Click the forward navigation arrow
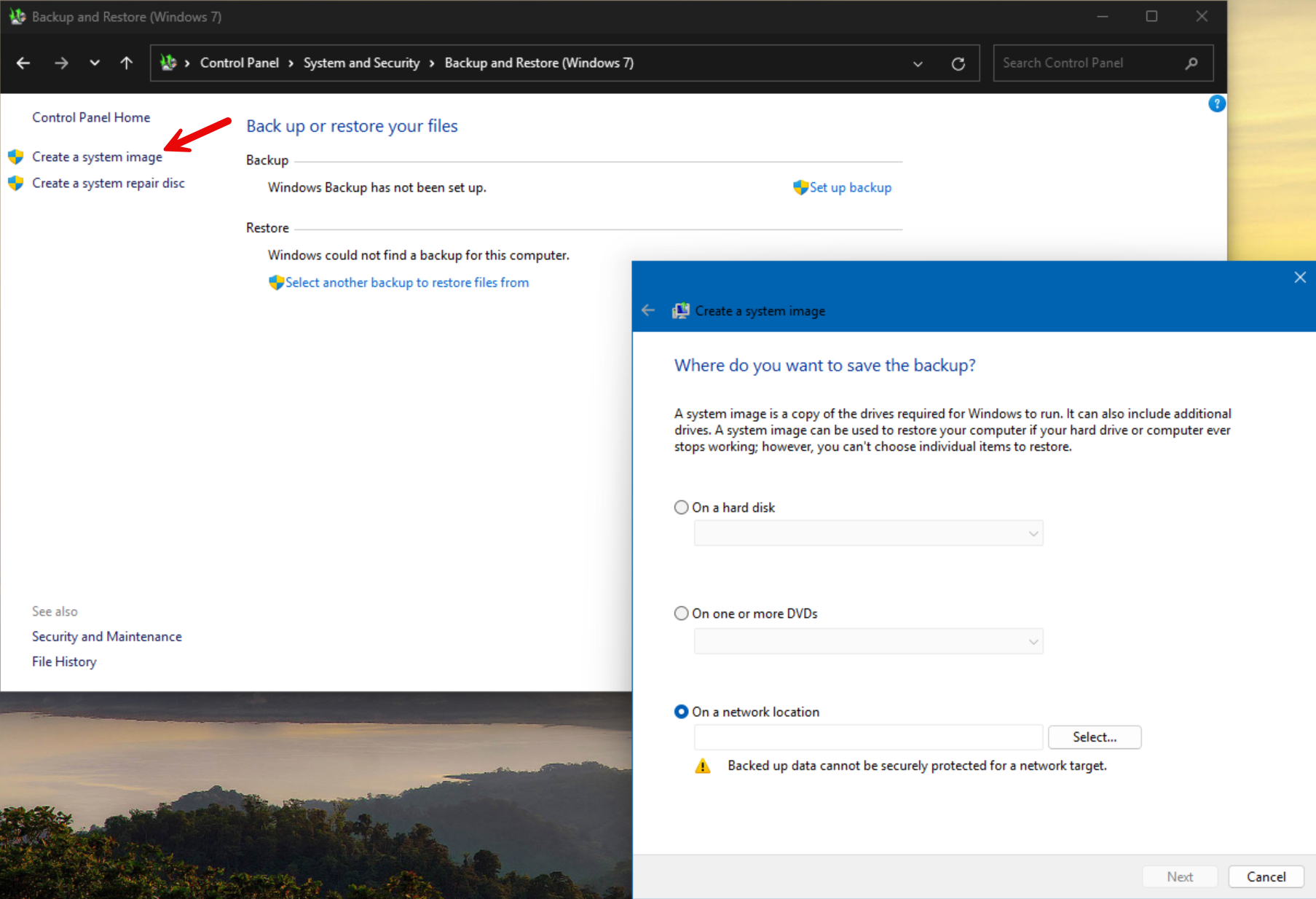 pos(61,63)
